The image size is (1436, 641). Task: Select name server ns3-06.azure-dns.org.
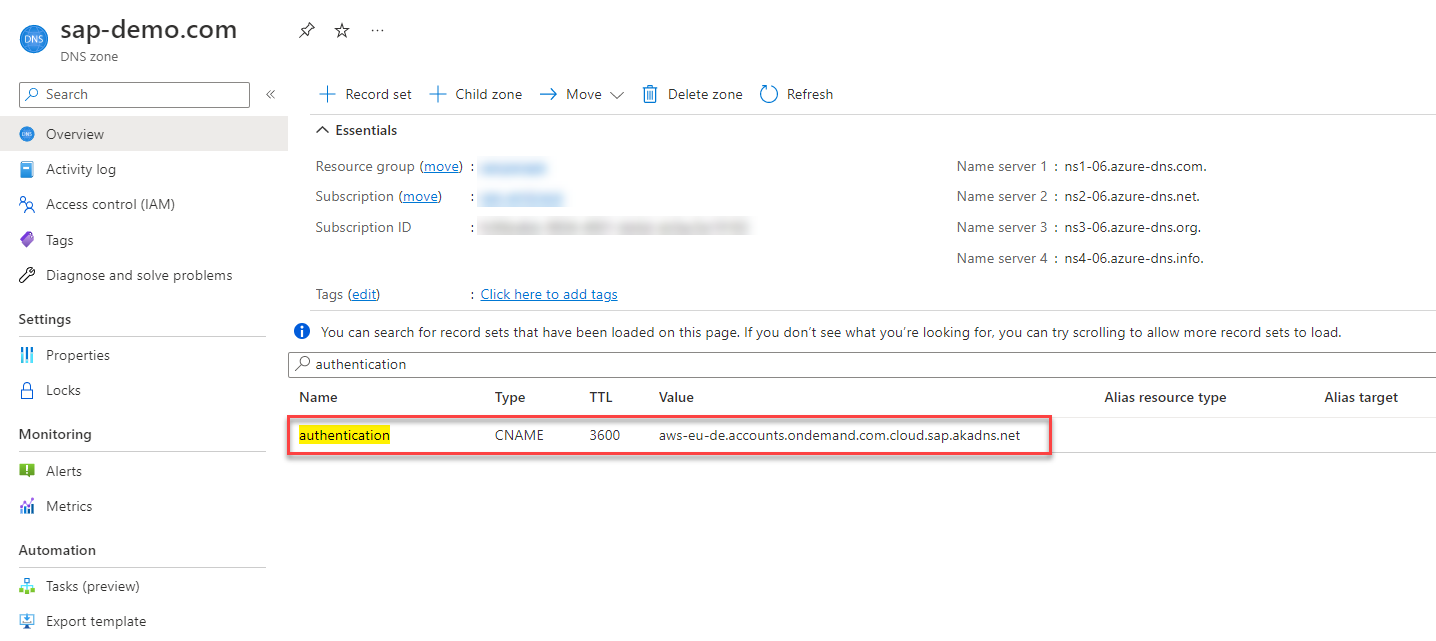tap(1132, 227)
